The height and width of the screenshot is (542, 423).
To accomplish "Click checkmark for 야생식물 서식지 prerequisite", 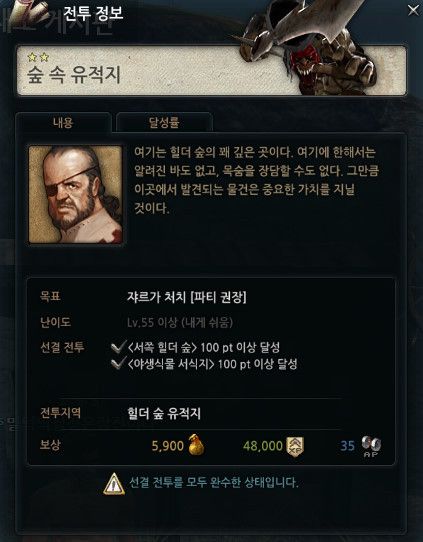I will (x=118, y=364).
